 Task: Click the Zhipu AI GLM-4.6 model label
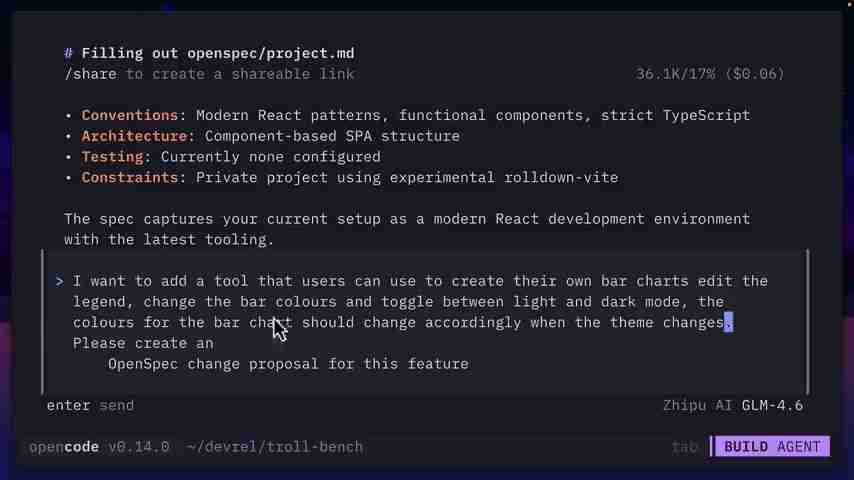click(732, 405)
